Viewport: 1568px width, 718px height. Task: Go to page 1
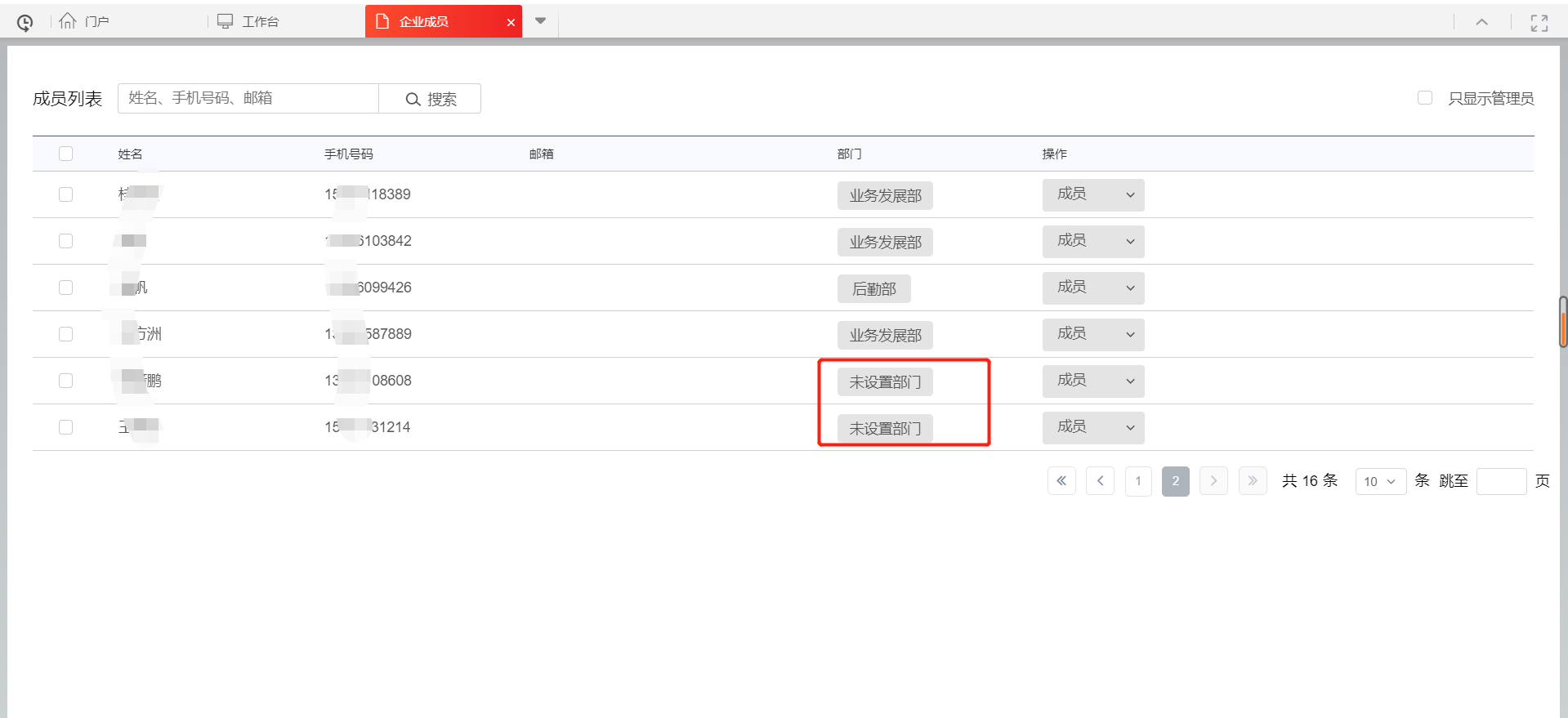1138,481
